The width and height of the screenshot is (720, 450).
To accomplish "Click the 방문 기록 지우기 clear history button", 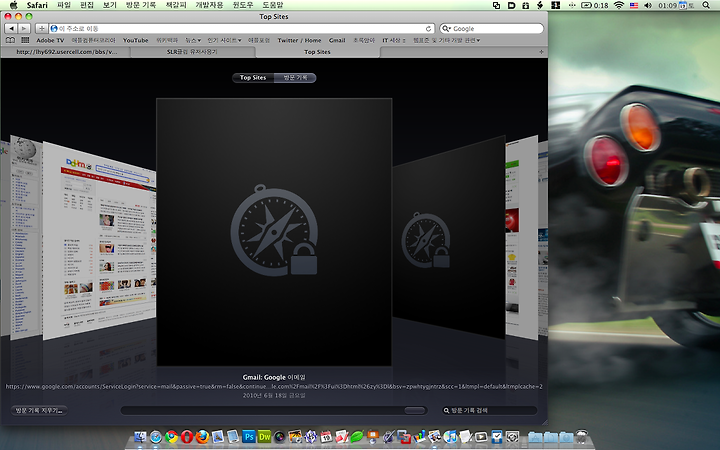I will 39,411.
